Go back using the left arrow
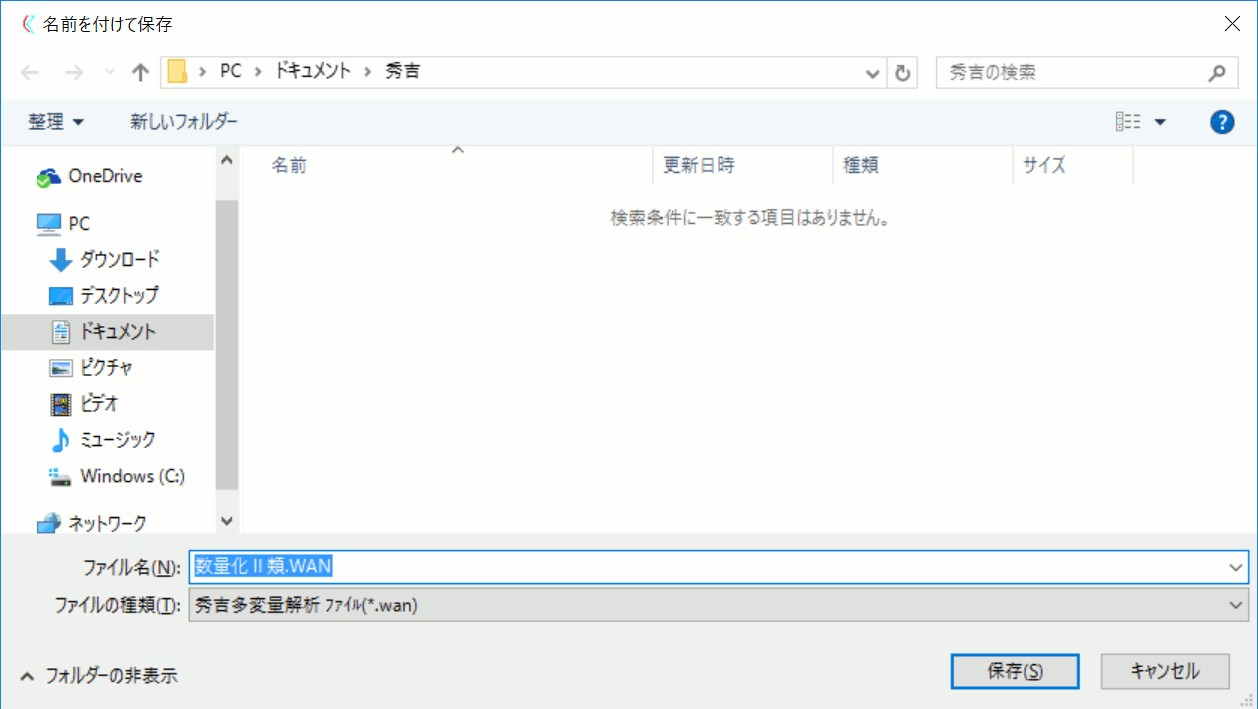The height and width of the screenshot is (709, 1258). coord(30,73)
